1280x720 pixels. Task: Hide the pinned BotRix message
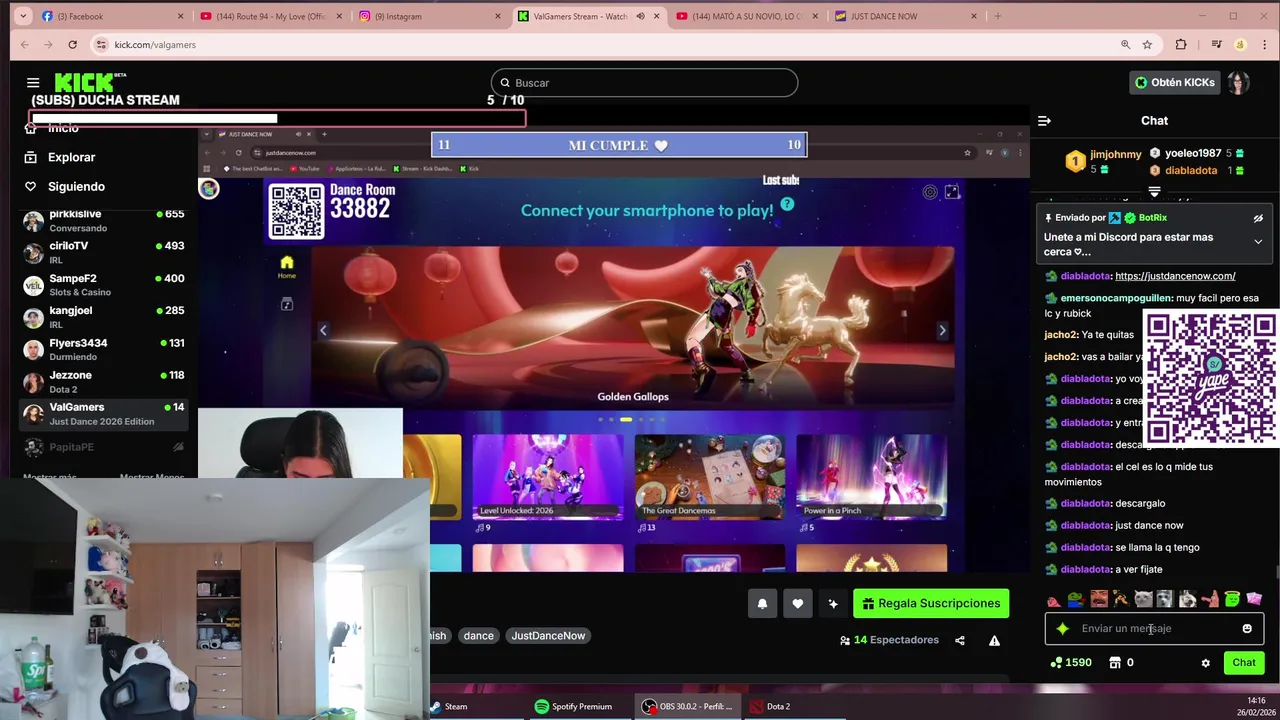[1258, 218]
